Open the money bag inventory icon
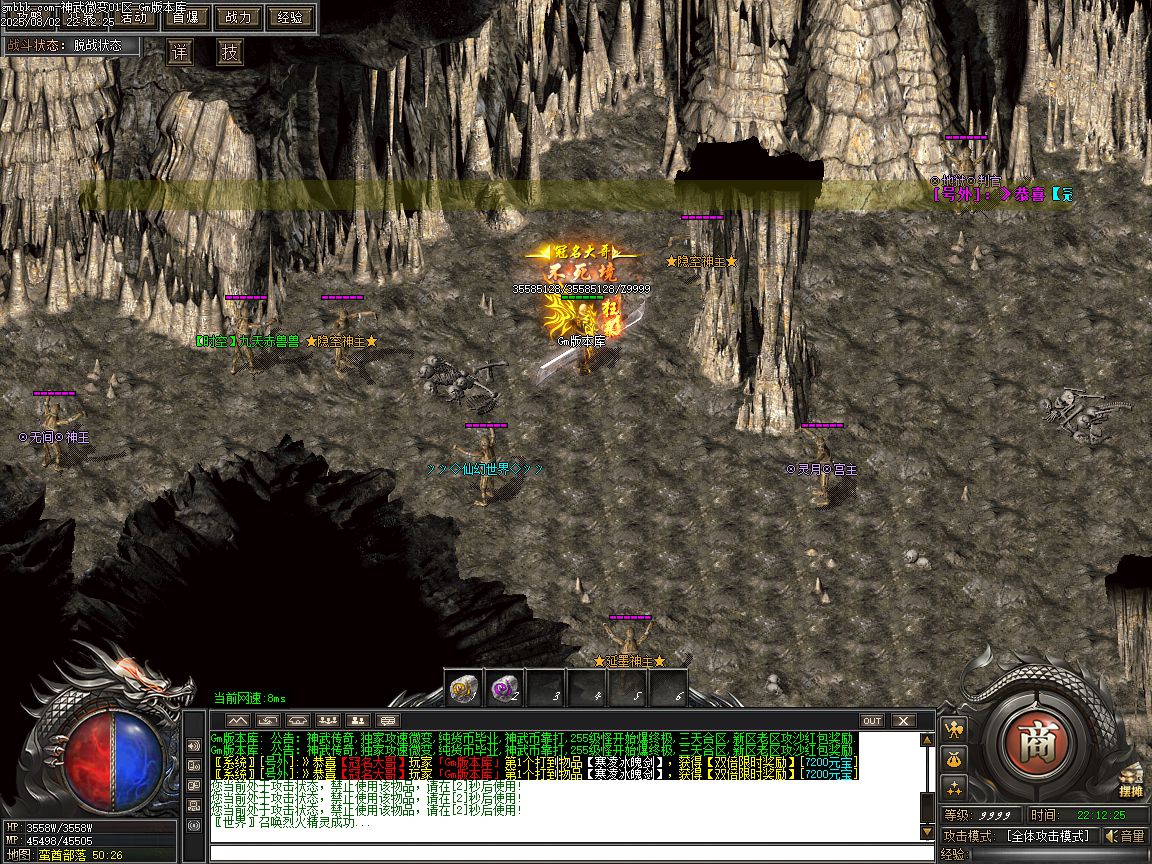The width and height of the screenshot is (1152, 864). coord(954,759)
